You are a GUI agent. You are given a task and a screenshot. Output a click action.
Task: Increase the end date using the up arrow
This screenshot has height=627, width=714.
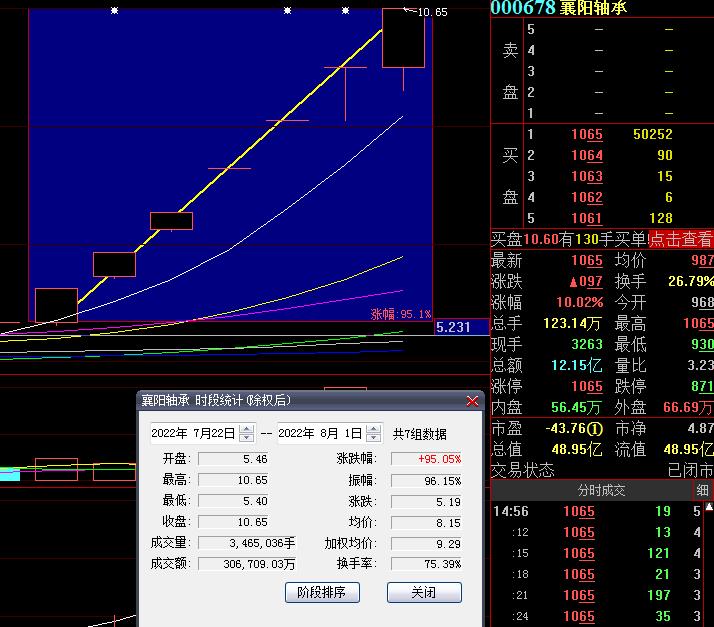(x=373, y=429)
